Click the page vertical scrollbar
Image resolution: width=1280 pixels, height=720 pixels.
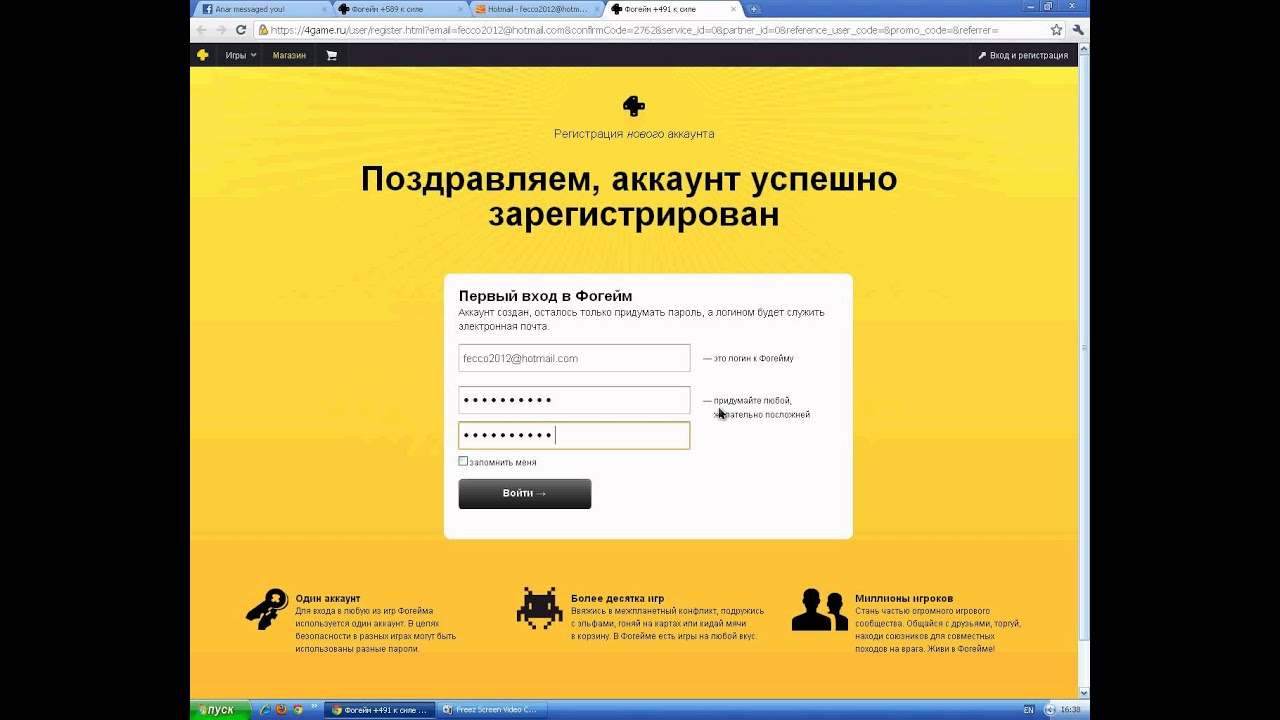tap(1084, 350)
